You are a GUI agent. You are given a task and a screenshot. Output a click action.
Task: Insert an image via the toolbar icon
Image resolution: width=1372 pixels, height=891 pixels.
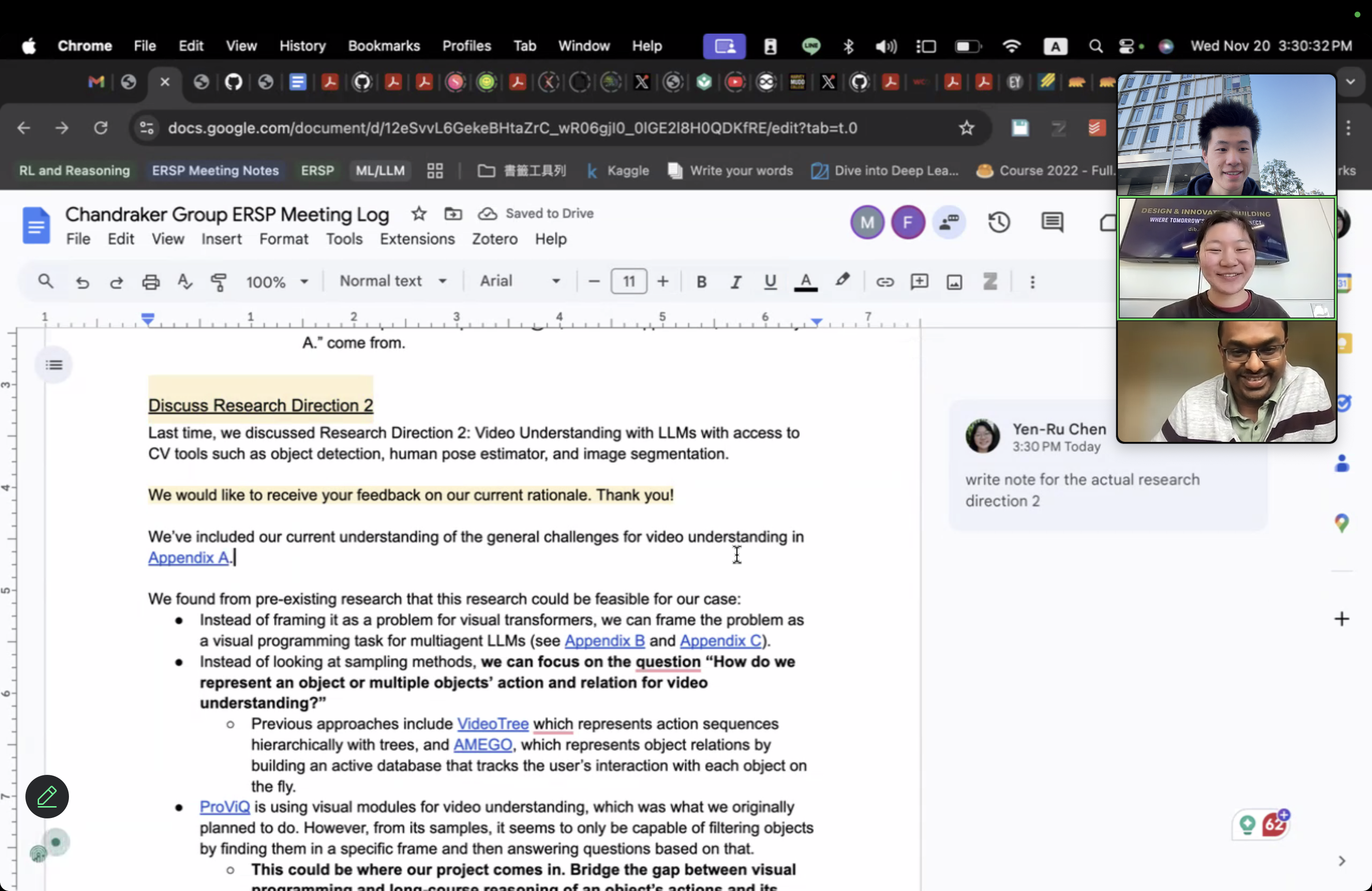[x=954, y=282]
